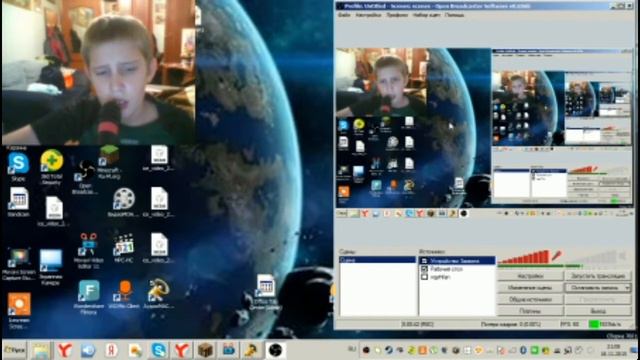This screenshot has width=640, height=360.
Task: Click the Выход button in OBS
Action: tap(598, 311)
